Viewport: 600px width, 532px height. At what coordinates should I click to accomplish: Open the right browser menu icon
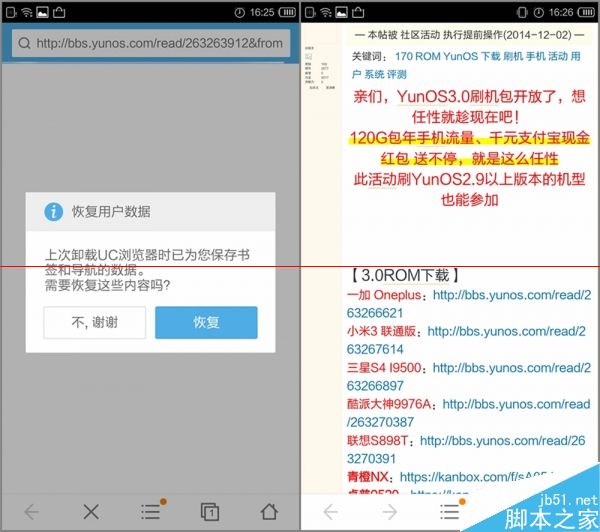pyautogui.click(x=450, y=511)
